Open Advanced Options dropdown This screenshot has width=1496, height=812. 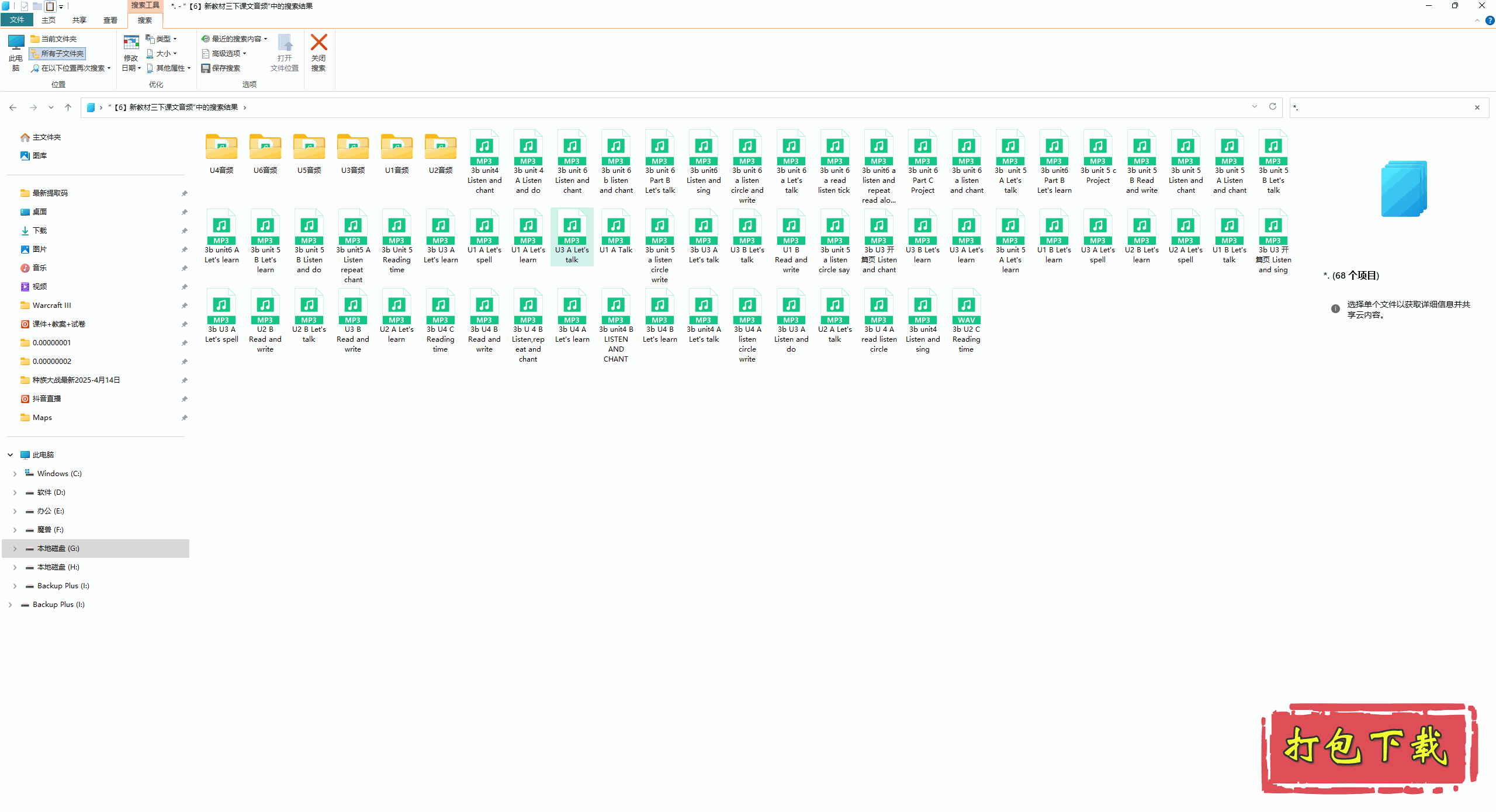click(x=224, y=54)
